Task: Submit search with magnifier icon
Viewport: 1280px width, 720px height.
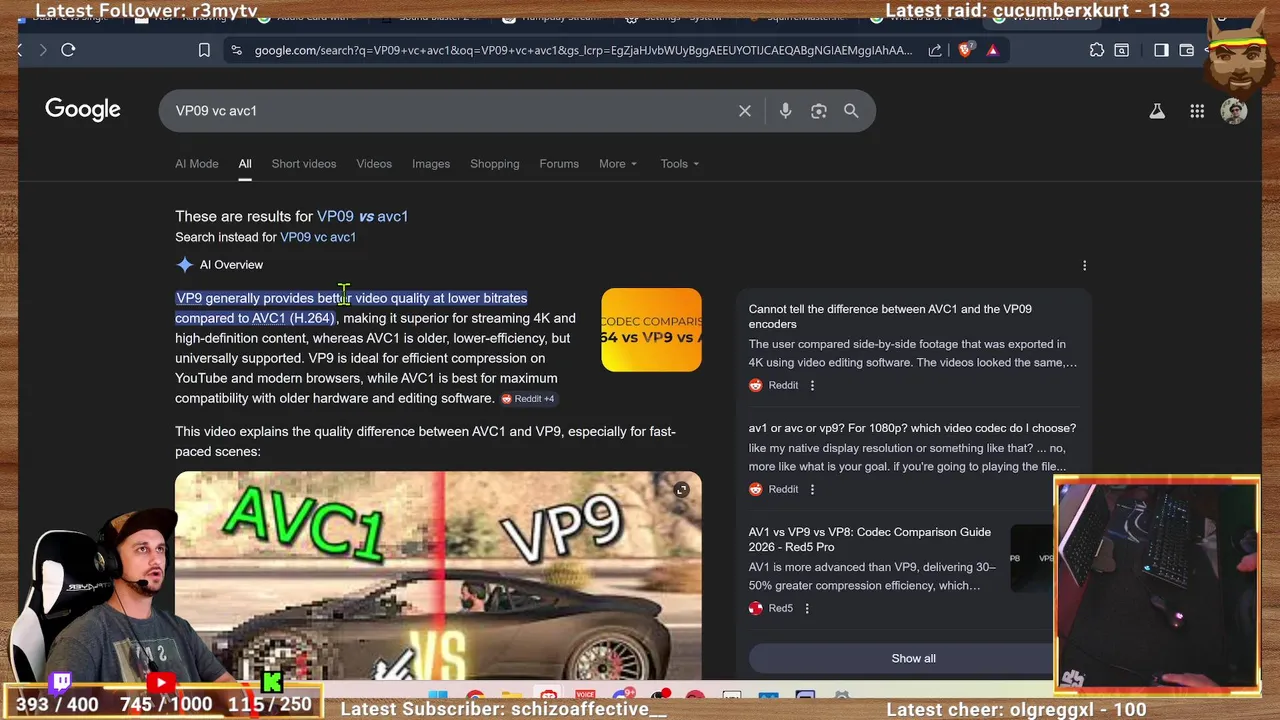Action: (x=851, y=111)
